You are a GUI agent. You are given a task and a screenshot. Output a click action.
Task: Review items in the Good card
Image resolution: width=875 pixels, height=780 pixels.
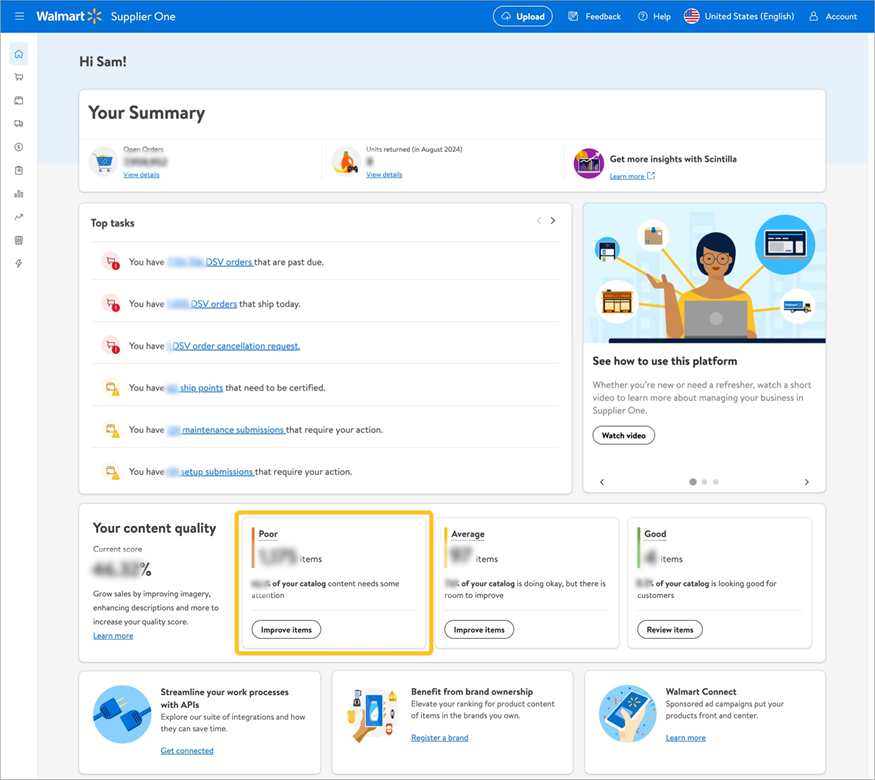[x=670, y=629]
